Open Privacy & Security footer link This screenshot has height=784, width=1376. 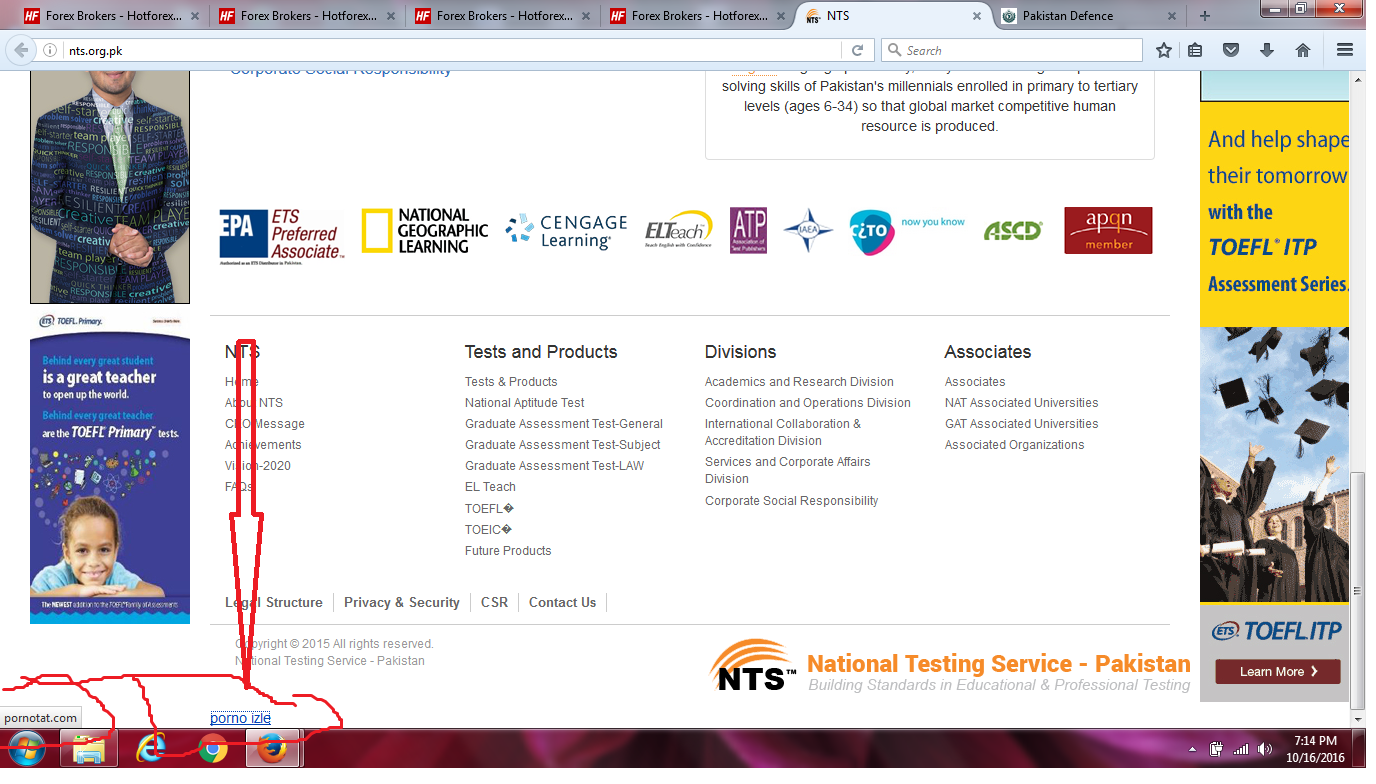click(x=402, y=602)
